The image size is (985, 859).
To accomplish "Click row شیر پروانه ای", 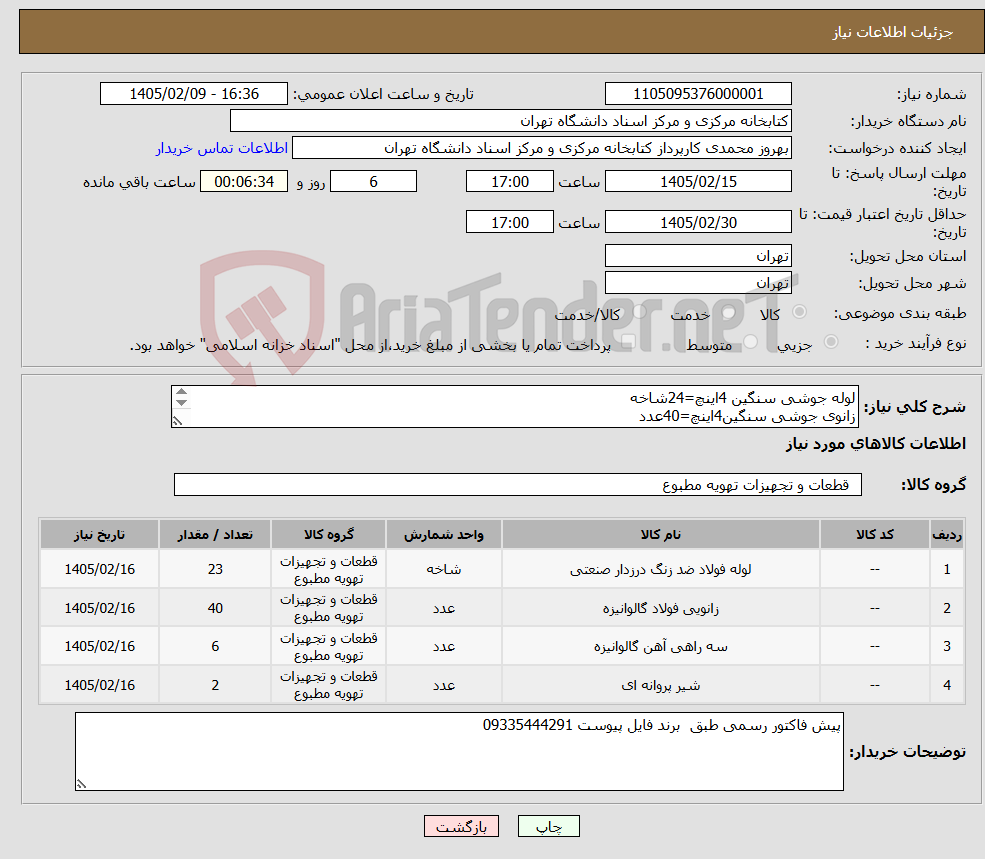I will [x=501, y=684].
